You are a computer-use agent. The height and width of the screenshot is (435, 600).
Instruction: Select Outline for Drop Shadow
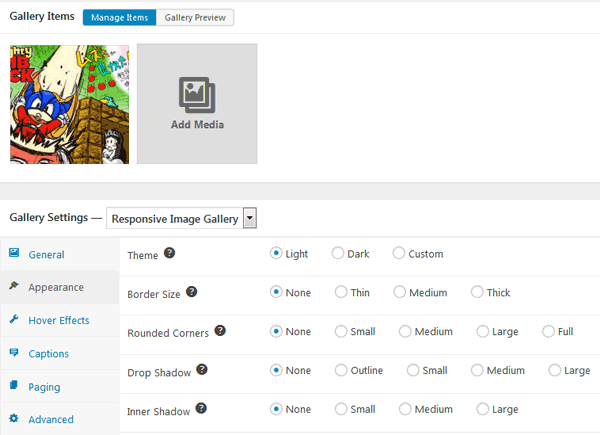pos(342,370)
